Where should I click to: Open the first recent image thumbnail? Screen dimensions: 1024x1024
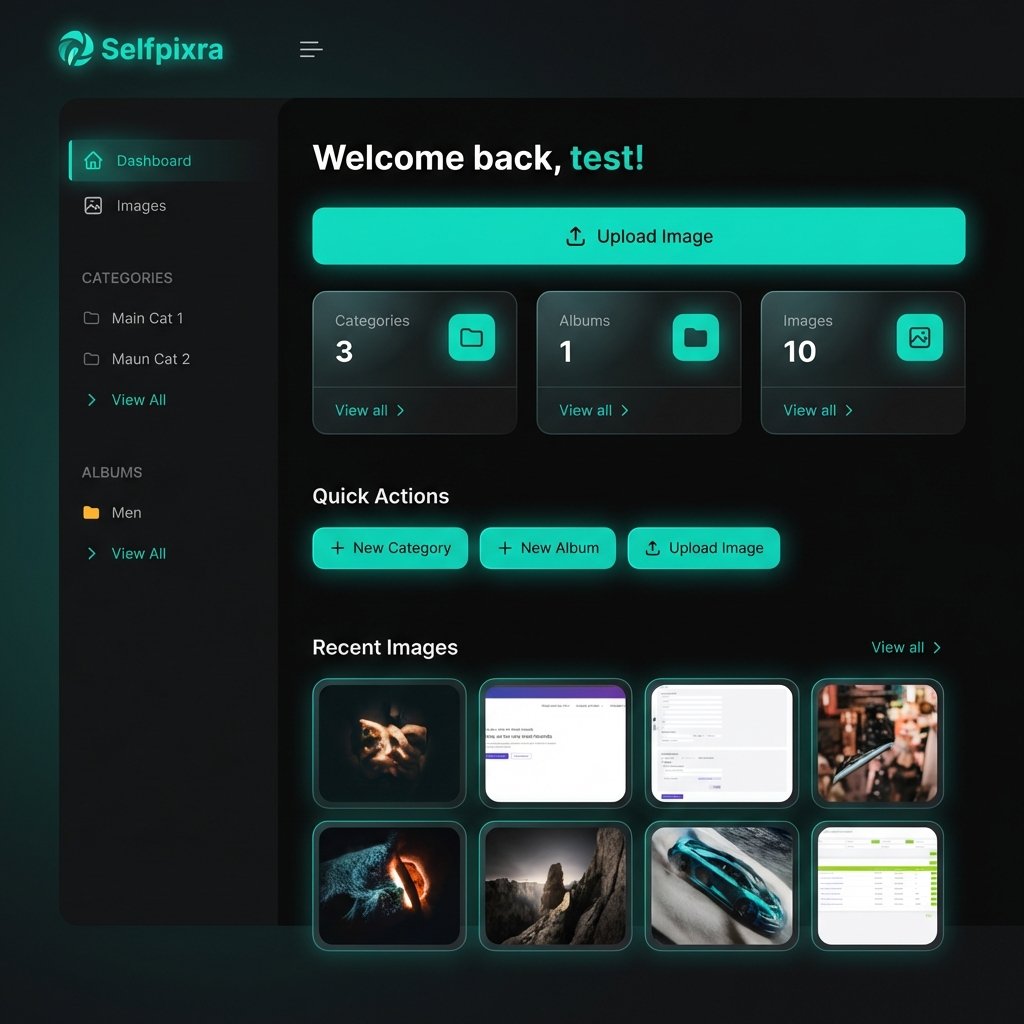coord(389,742)
